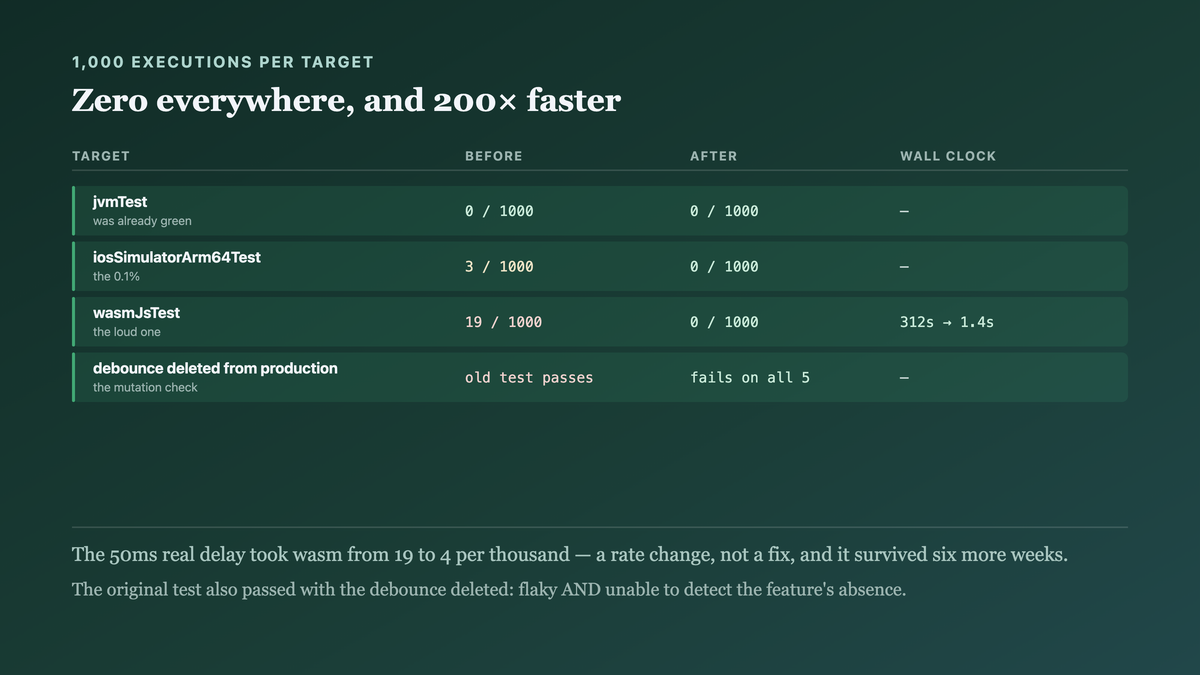The height and width of the screenshot is (675, 1200).
Task: Select the iosSimulatorArm64Test row name
Action: (177, 257)
